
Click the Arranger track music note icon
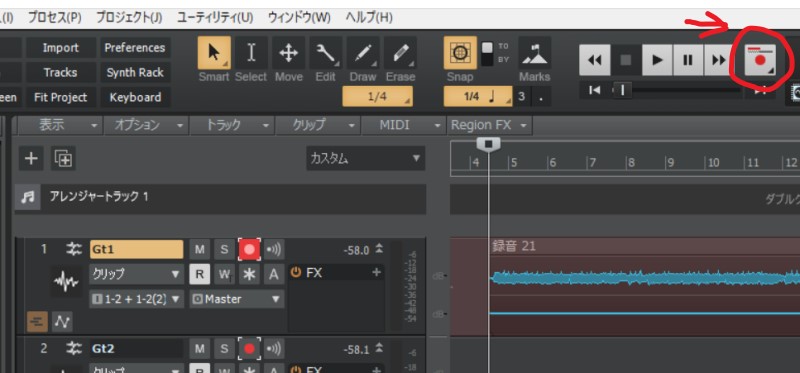pos(28,197)
